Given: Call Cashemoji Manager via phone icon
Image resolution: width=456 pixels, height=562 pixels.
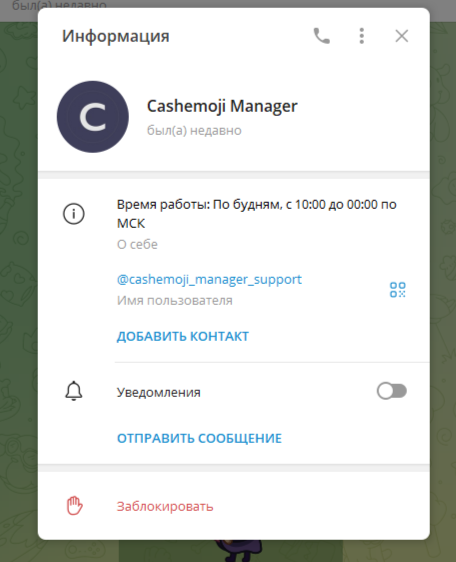Looking at the screenshot, I should (x=322, y=36).
